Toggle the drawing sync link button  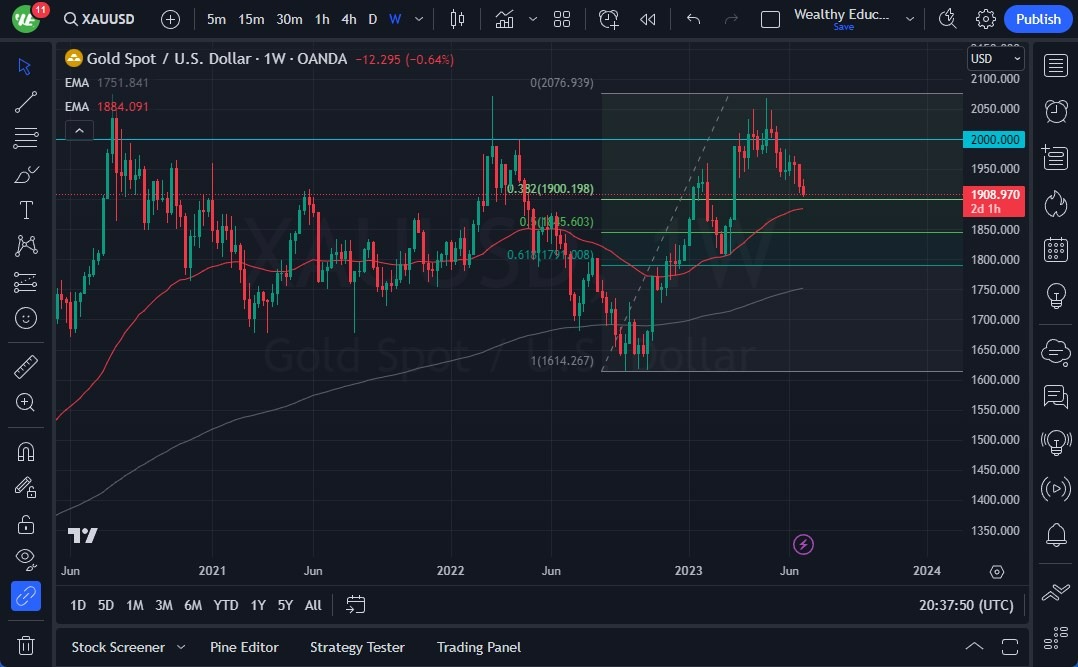[x=25, y=596]
